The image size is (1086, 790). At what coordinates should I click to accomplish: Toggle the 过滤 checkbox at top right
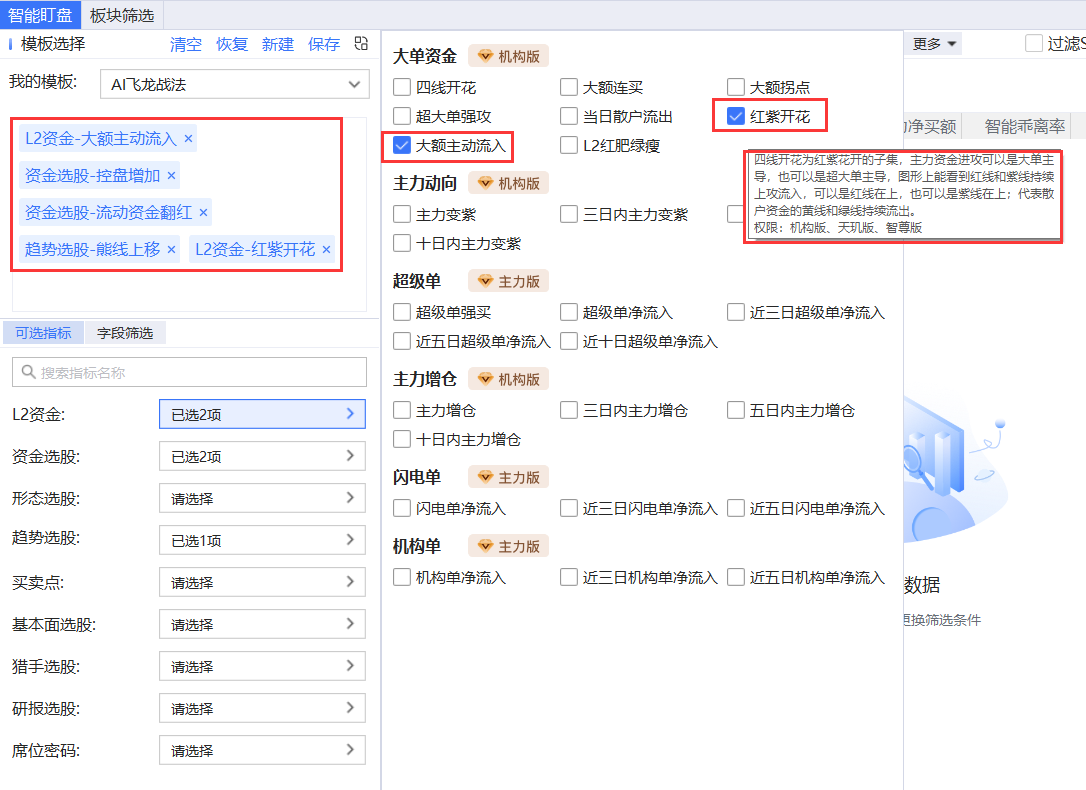(1033, 44)
